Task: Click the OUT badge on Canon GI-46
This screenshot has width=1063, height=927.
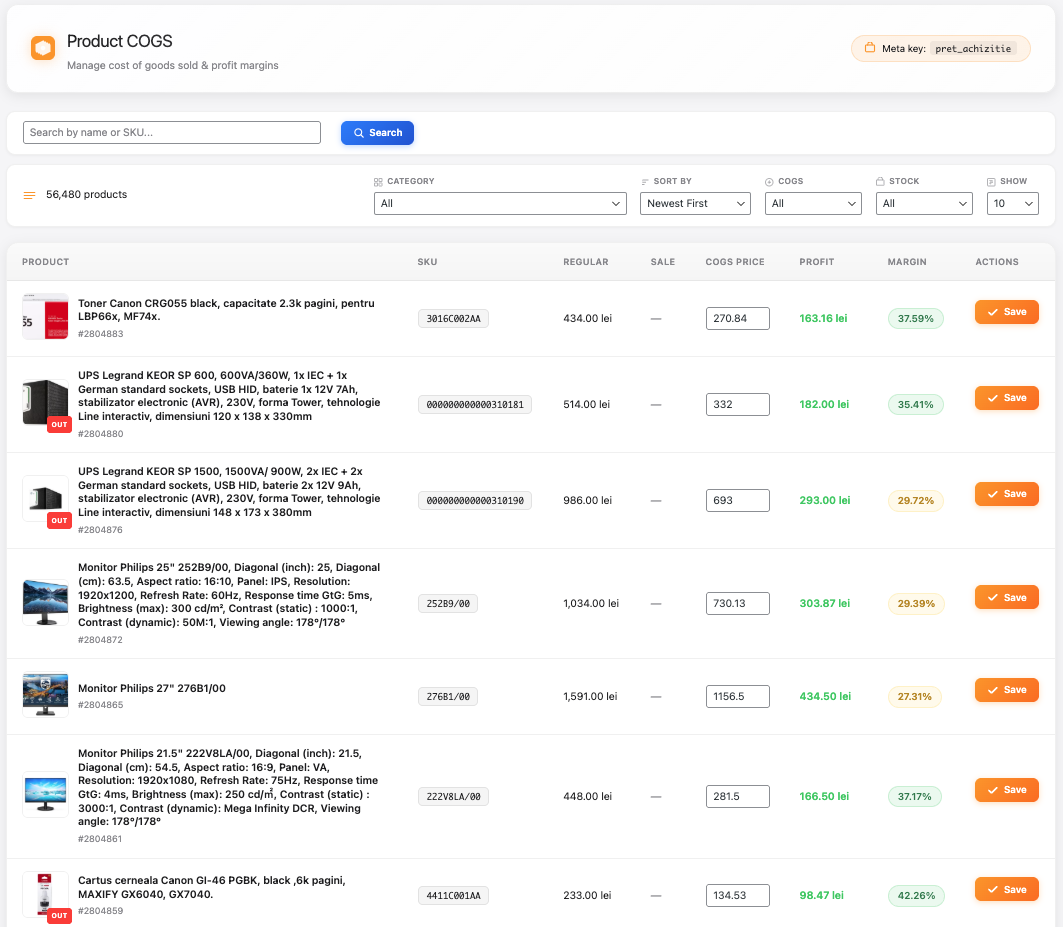Action: click(60, 915)
